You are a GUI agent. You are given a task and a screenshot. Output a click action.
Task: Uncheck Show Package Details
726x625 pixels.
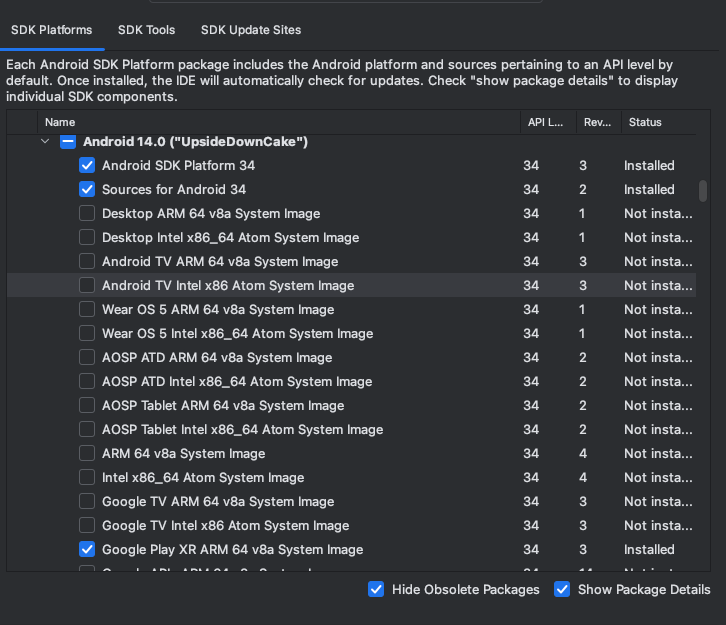[562, 589]
